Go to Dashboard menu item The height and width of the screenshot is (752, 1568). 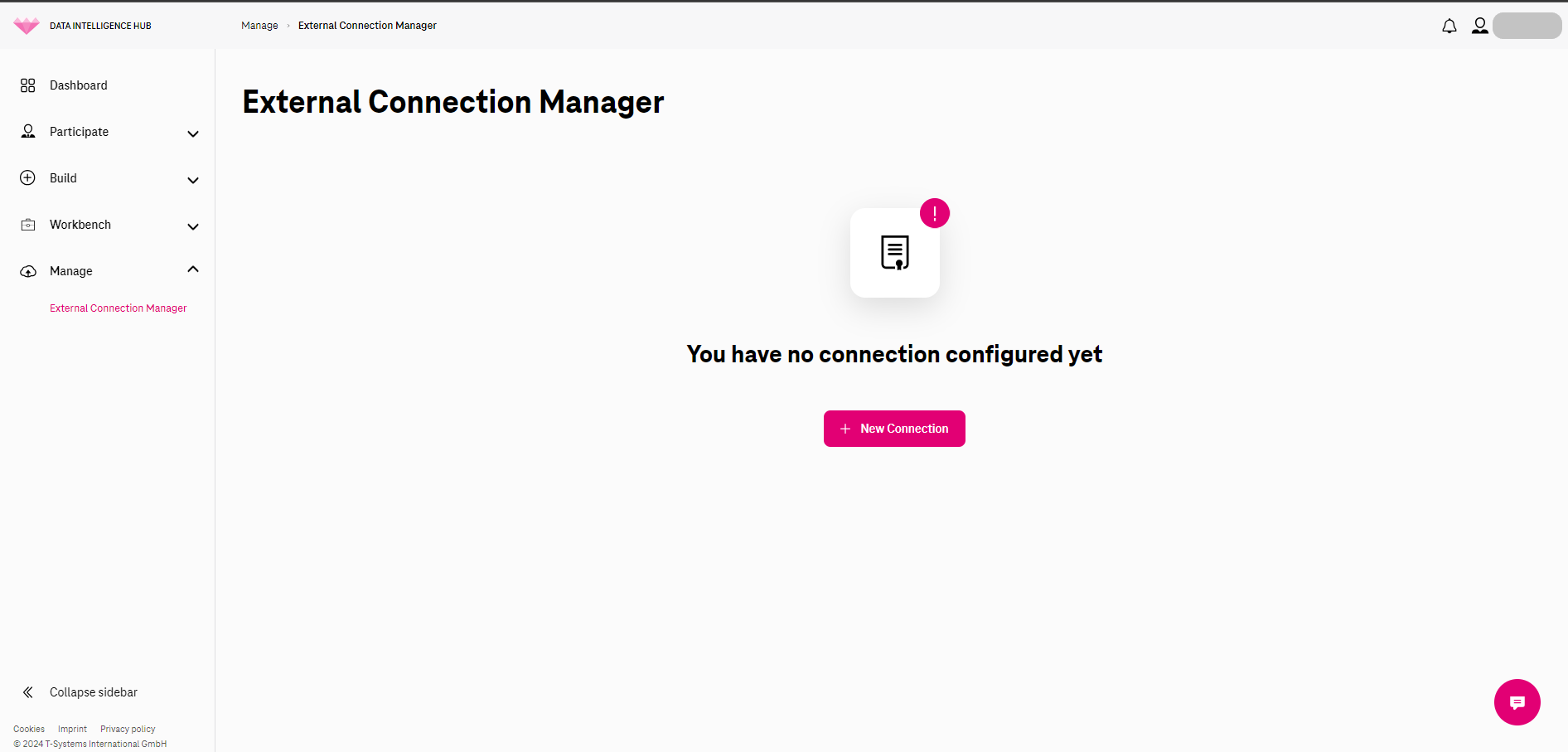[x=79, y=85]
